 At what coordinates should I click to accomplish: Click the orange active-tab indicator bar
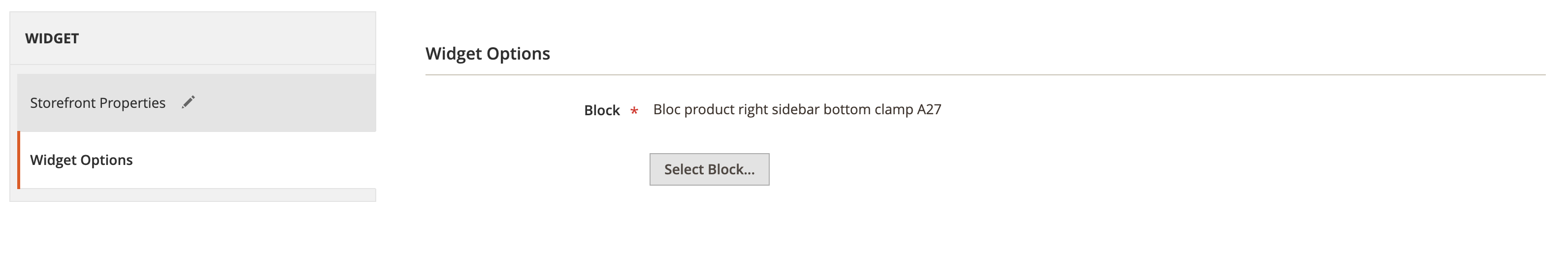(19, 160)
